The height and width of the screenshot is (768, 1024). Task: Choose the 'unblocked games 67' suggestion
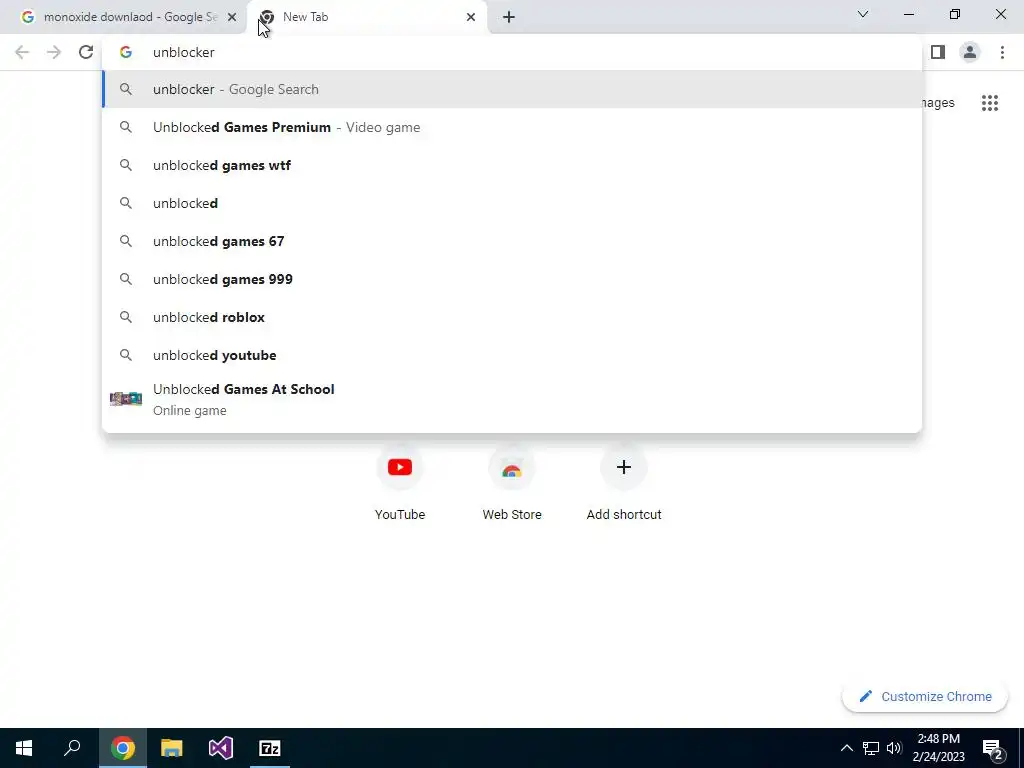point(512,241)
